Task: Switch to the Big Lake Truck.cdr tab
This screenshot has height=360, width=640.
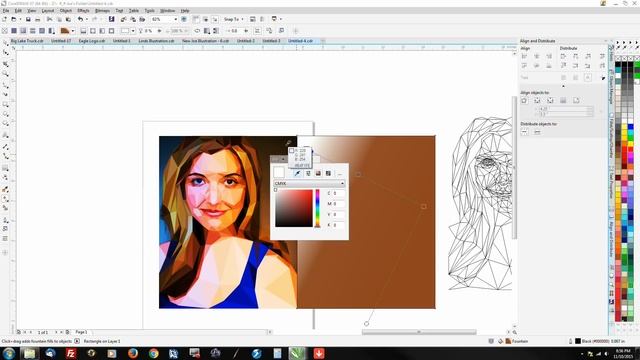Action: click(27, 41)
